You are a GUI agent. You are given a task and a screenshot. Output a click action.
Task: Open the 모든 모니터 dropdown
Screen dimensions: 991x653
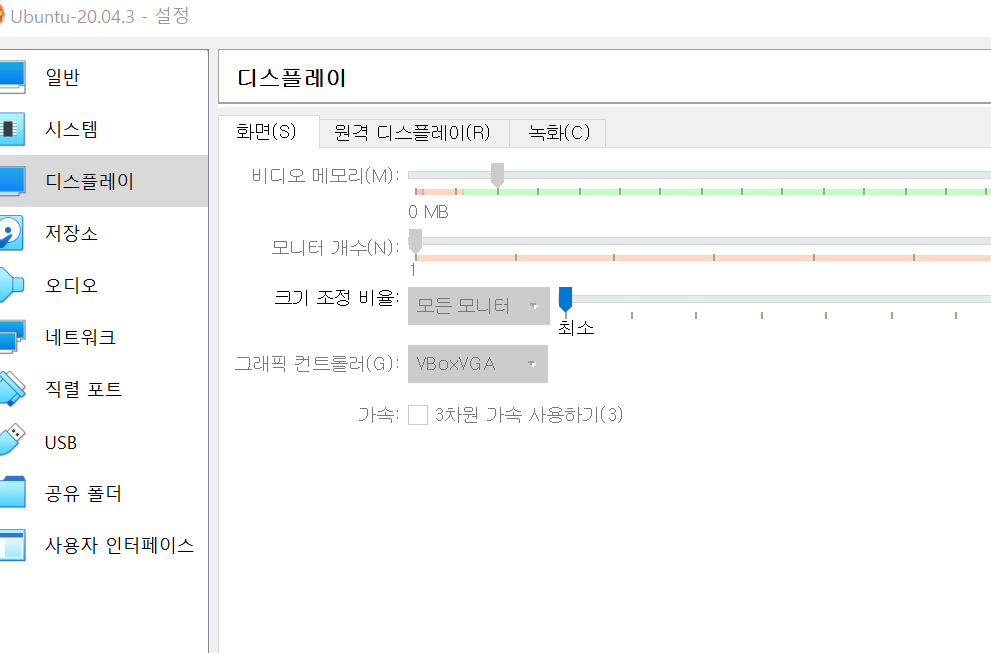tap(478, 306)
